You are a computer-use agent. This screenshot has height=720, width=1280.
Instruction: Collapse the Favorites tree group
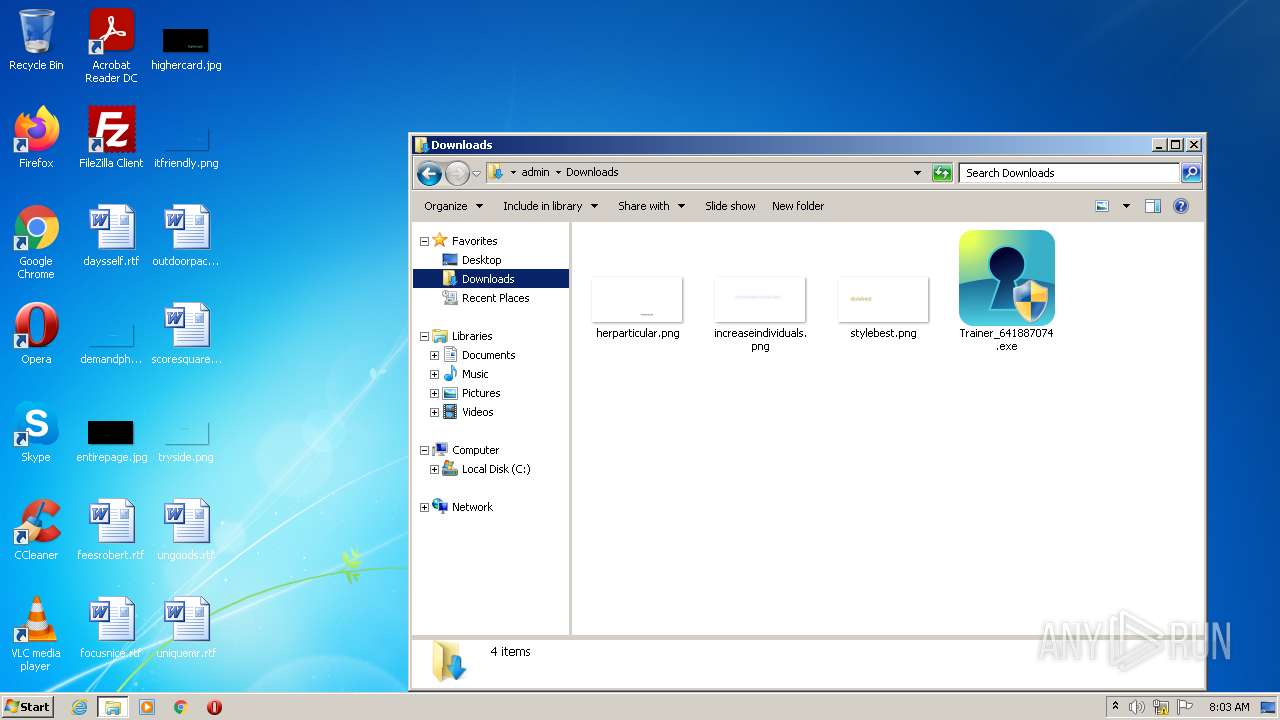(x=424, y=241)
